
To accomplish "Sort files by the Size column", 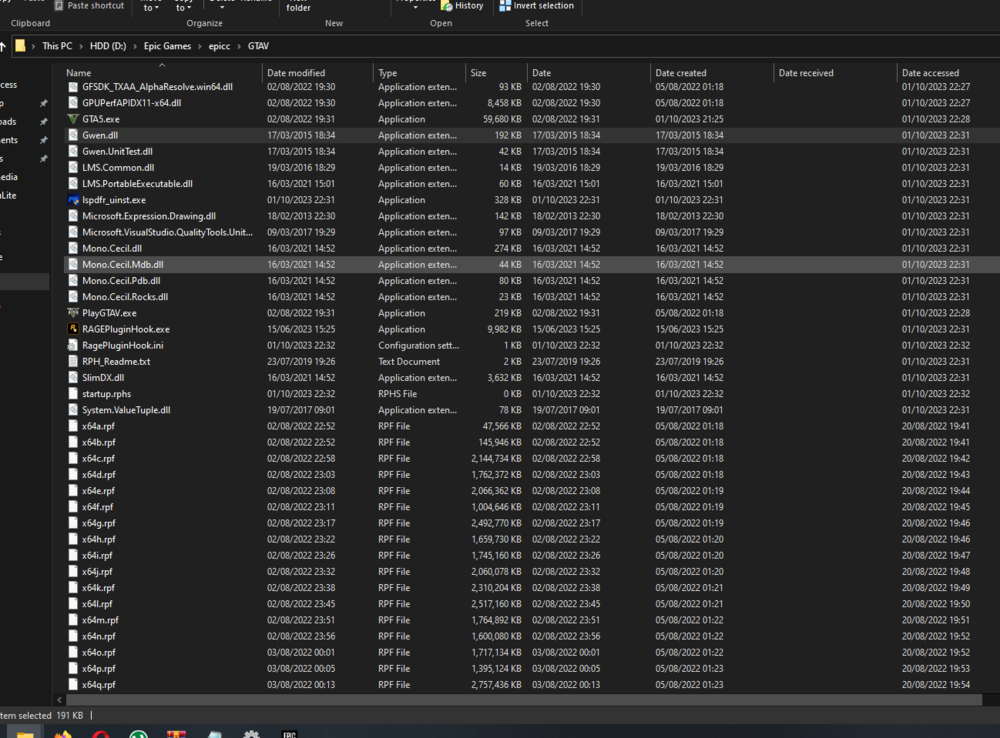I will [487, 72].
